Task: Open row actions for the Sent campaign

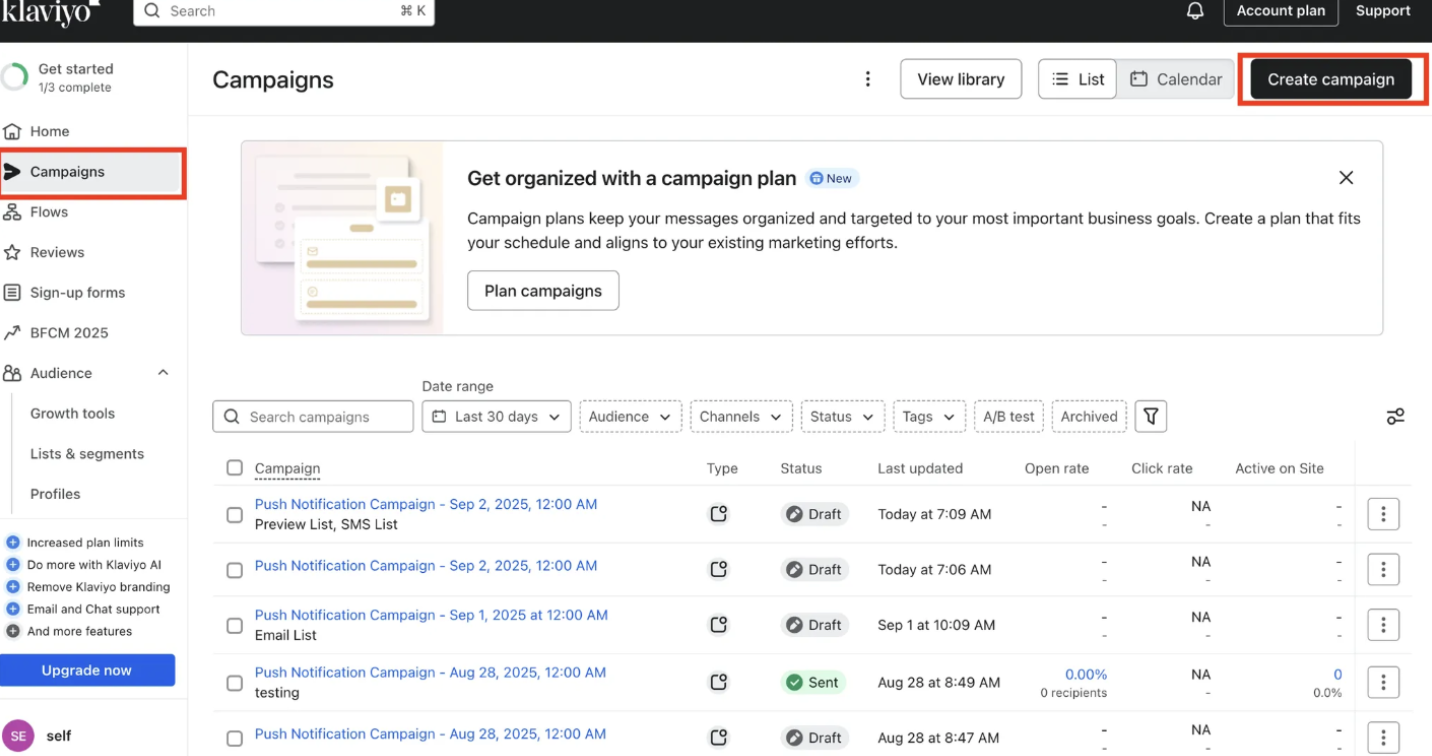Action: (1383, 682)
